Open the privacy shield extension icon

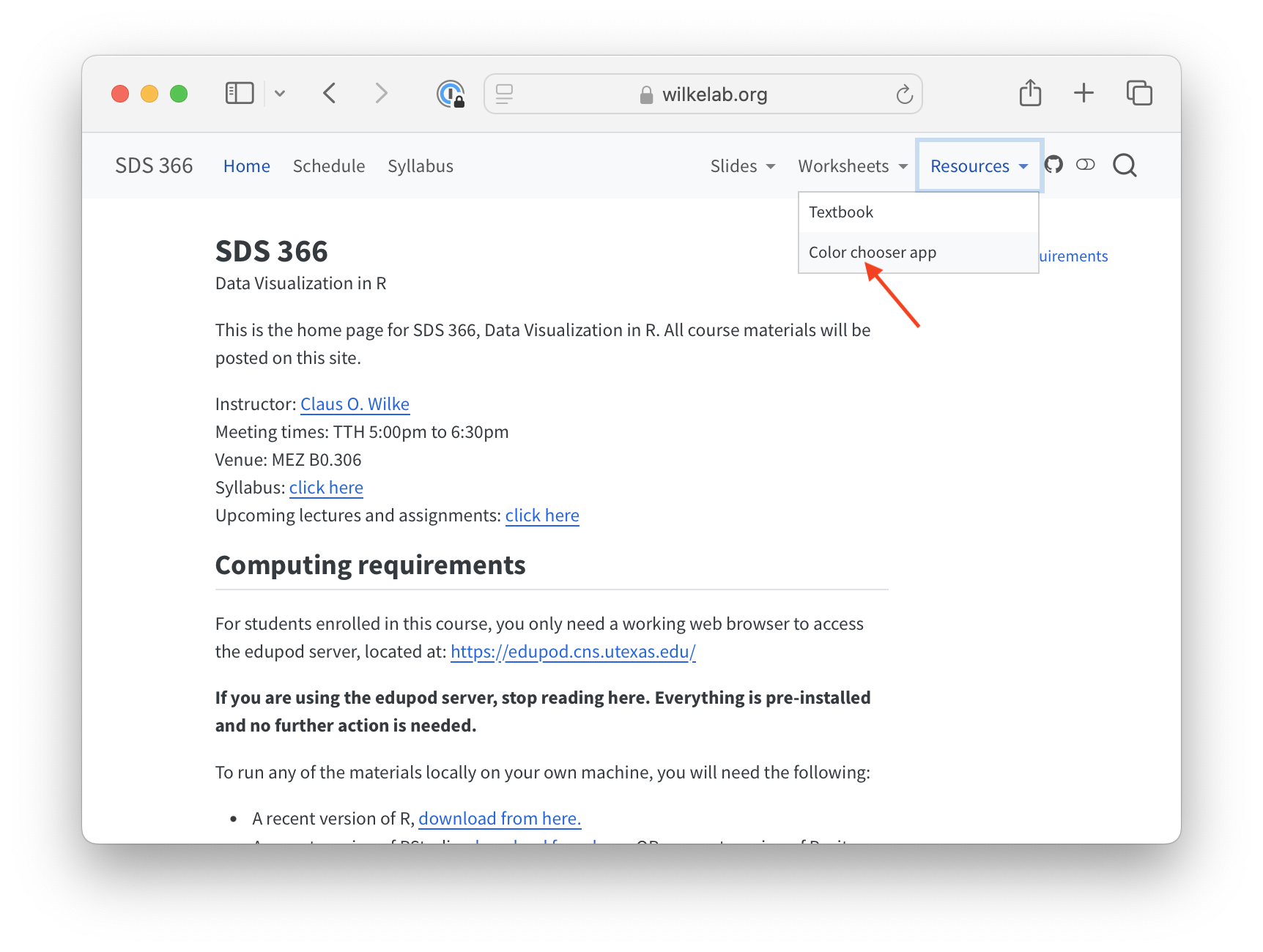[x=451, y=94]
